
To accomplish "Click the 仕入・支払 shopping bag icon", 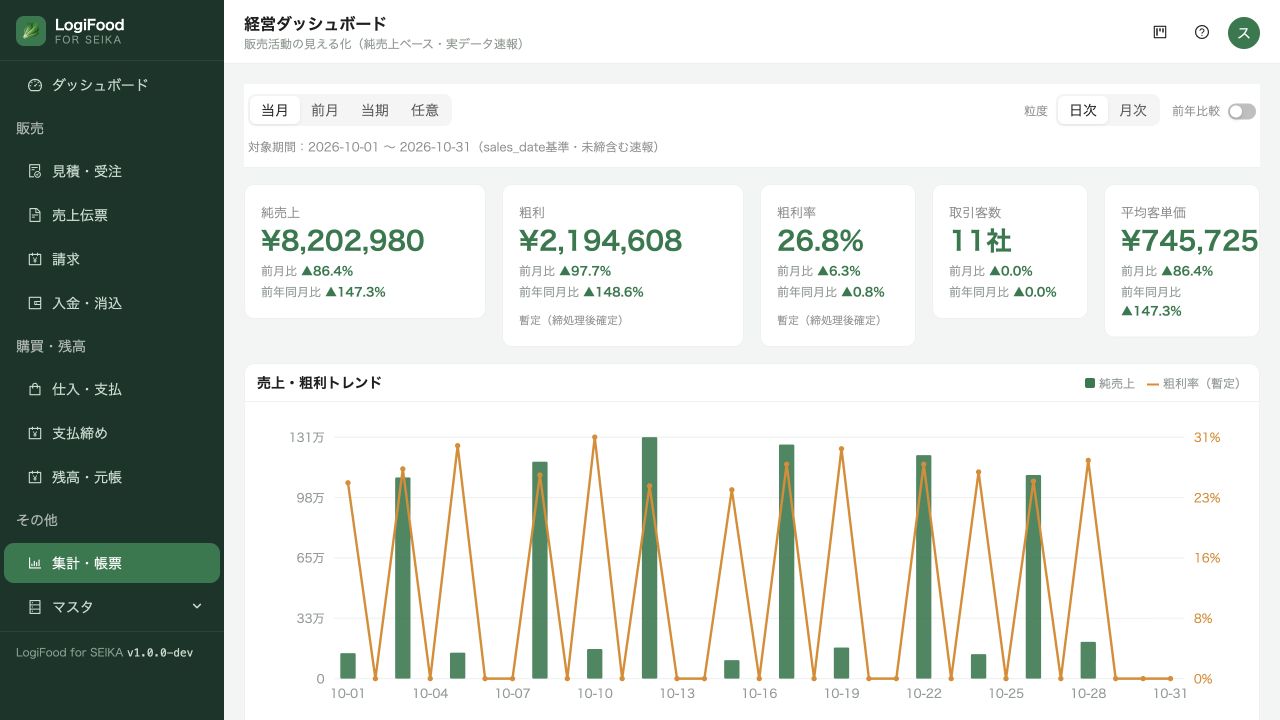I will tap(35, 389).
